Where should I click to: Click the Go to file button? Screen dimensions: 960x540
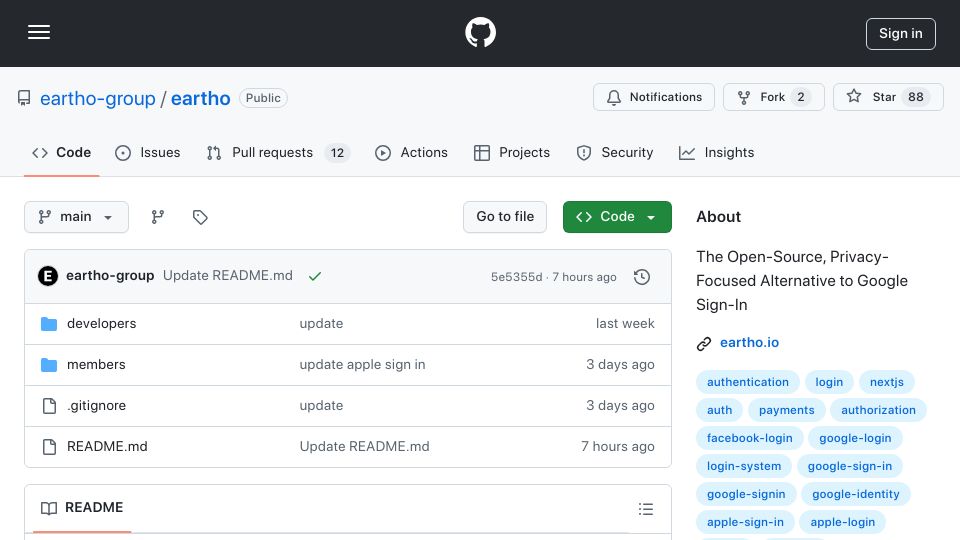pyautogui.click(x=505, y=217)
